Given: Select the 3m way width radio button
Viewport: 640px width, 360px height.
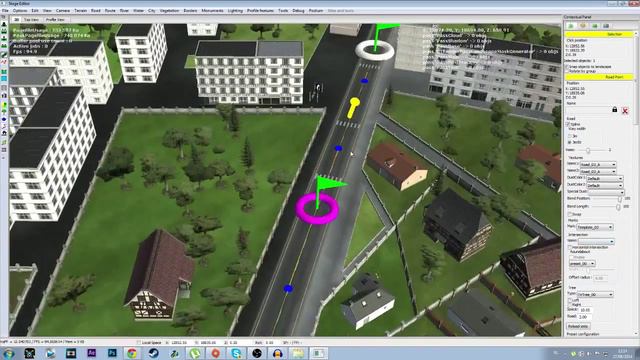Looking at the screenshot, I should coord(570,136).
